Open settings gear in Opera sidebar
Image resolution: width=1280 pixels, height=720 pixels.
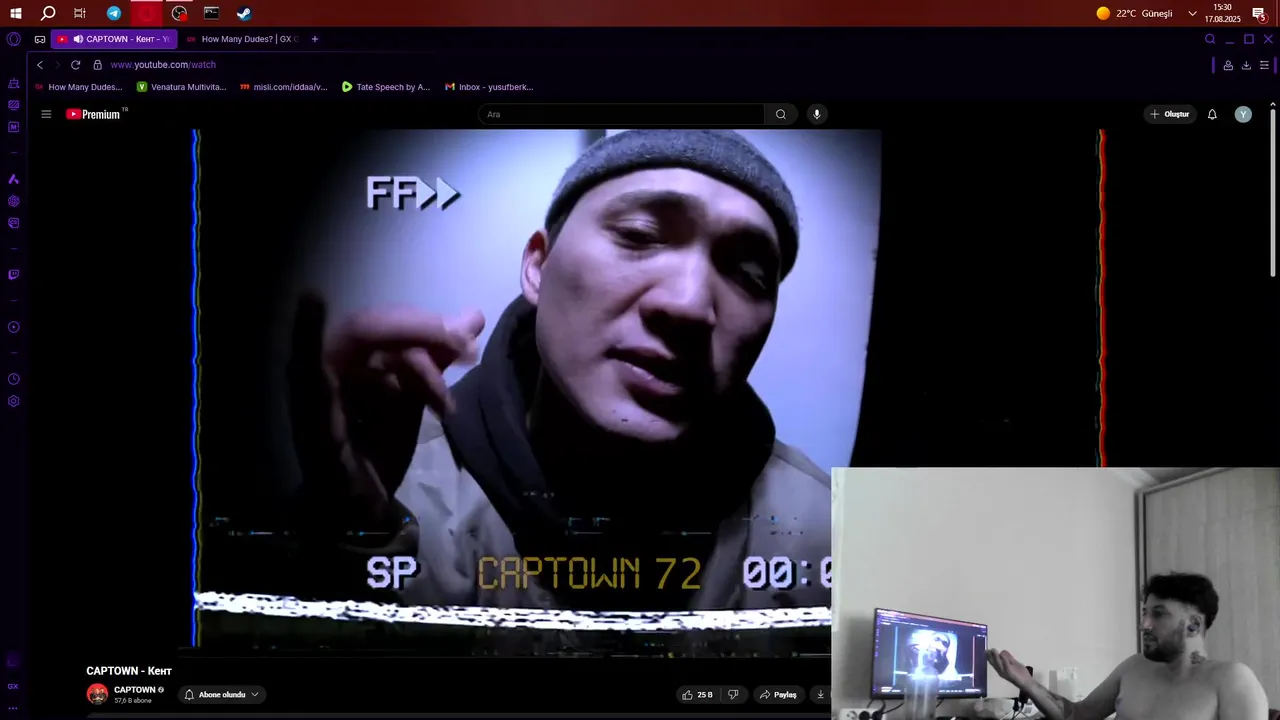click(x=13, y=401)
